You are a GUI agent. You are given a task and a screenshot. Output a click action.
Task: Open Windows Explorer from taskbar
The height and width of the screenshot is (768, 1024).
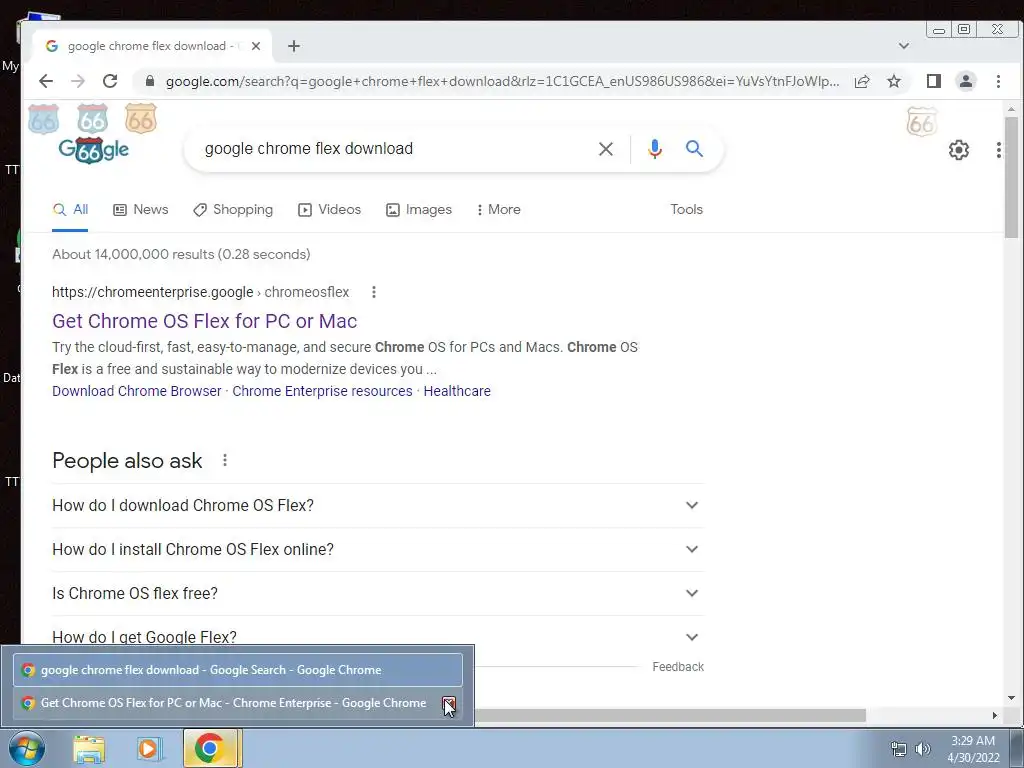point(89,748)
